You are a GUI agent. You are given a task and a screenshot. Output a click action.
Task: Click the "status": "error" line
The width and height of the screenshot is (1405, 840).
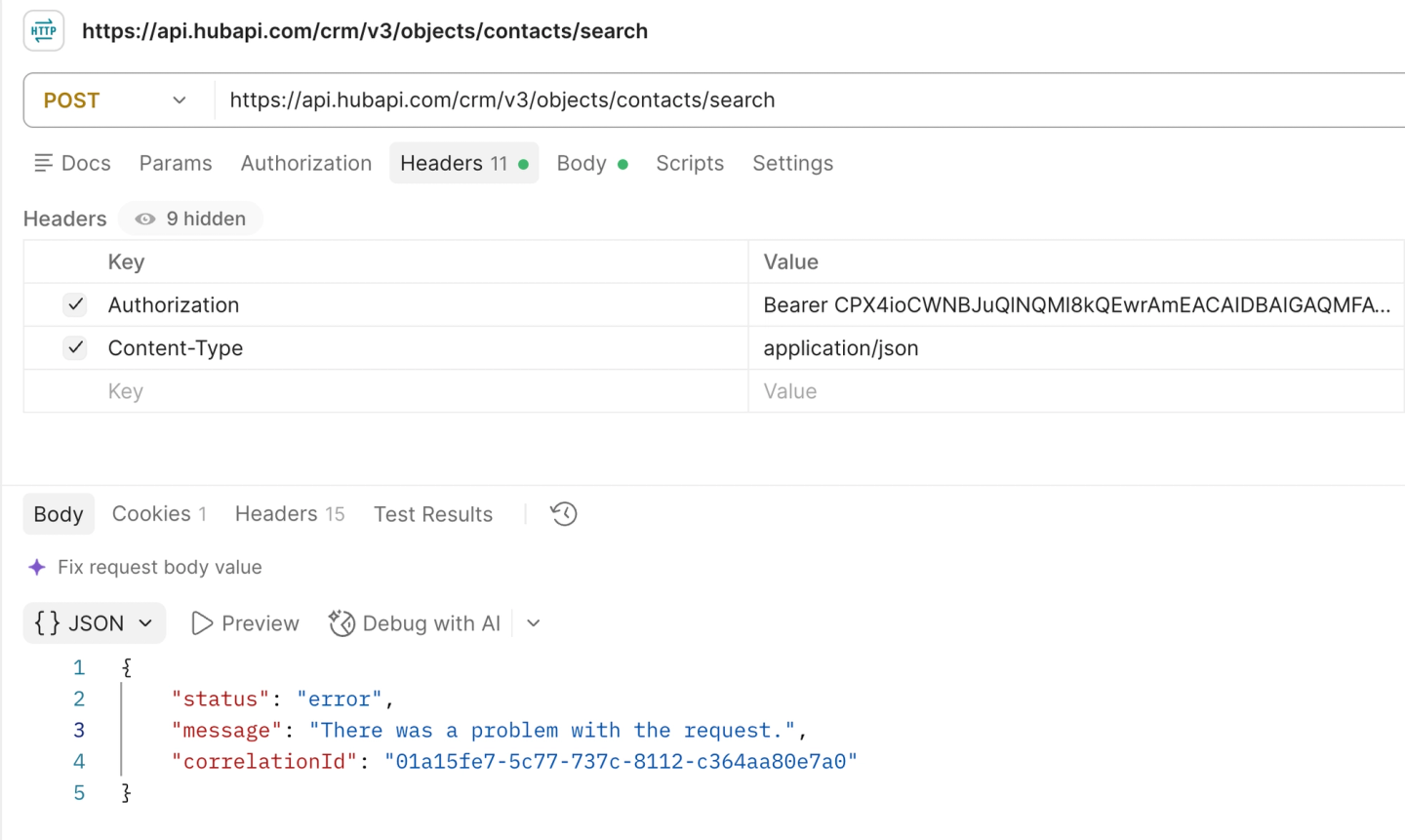pos(282,699)
